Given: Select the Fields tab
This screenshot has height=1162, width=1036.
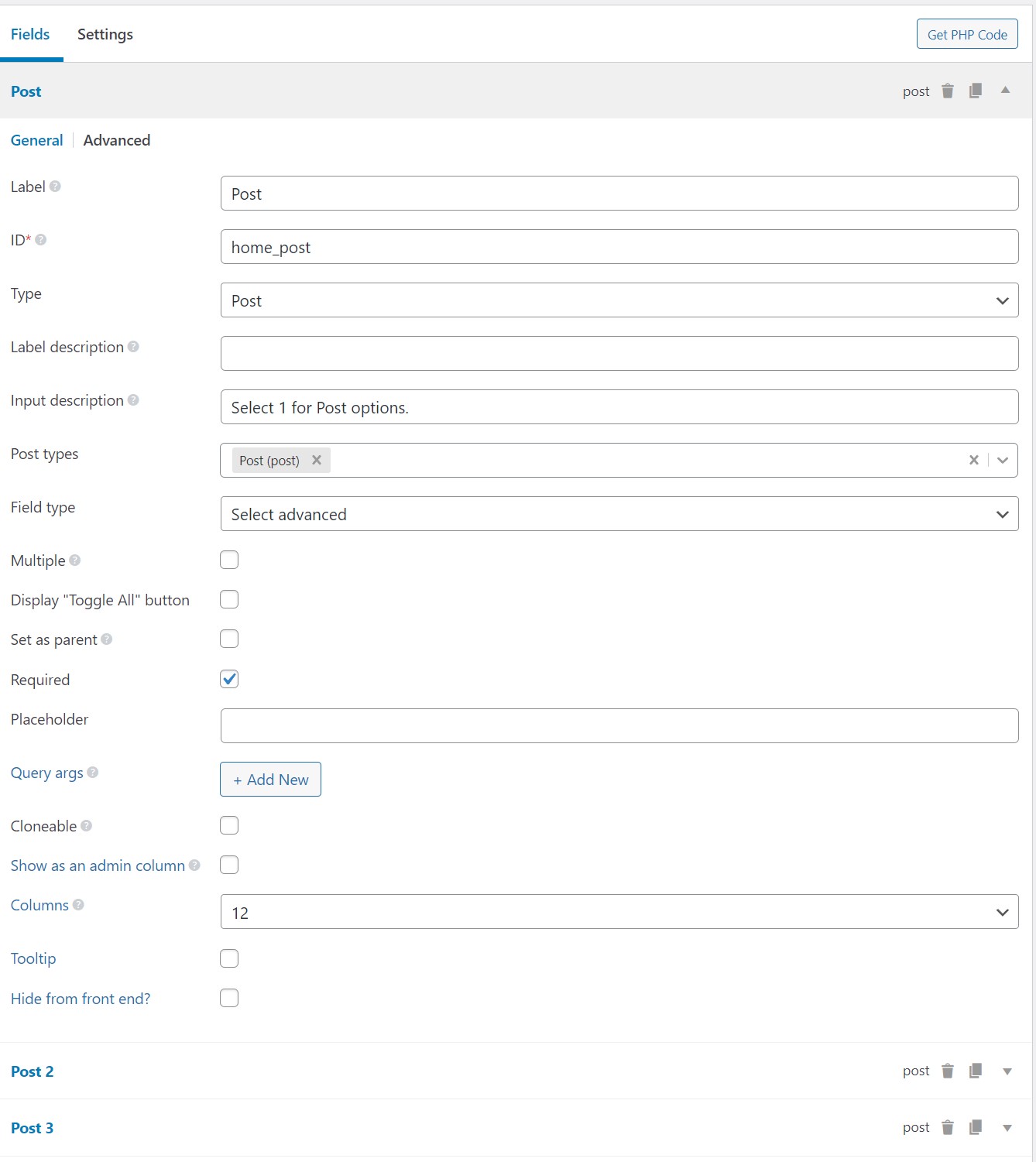Looking at the screenshot, I should [30, 34].
